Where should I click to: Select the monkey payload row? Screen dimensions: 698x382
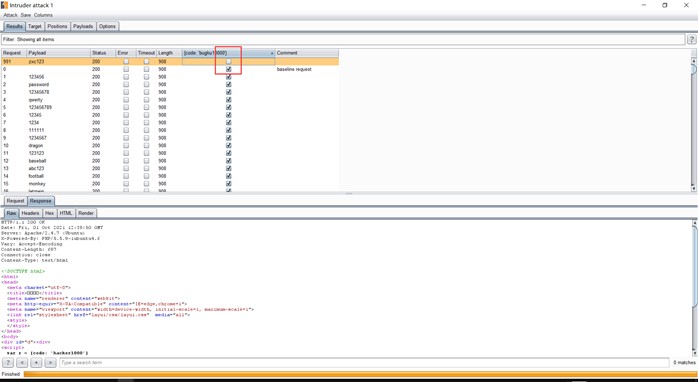tap(170, 183)
